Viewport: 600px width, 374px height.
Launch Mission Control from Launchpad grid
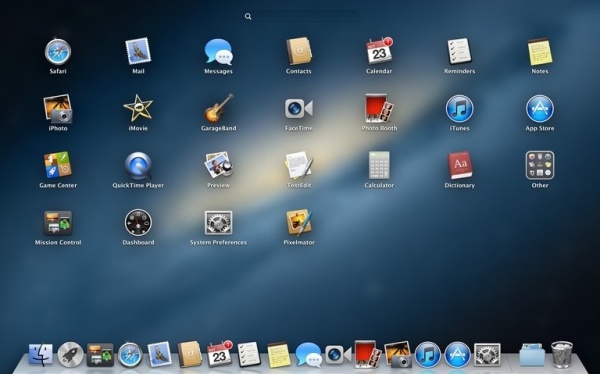tap(58, 223)
